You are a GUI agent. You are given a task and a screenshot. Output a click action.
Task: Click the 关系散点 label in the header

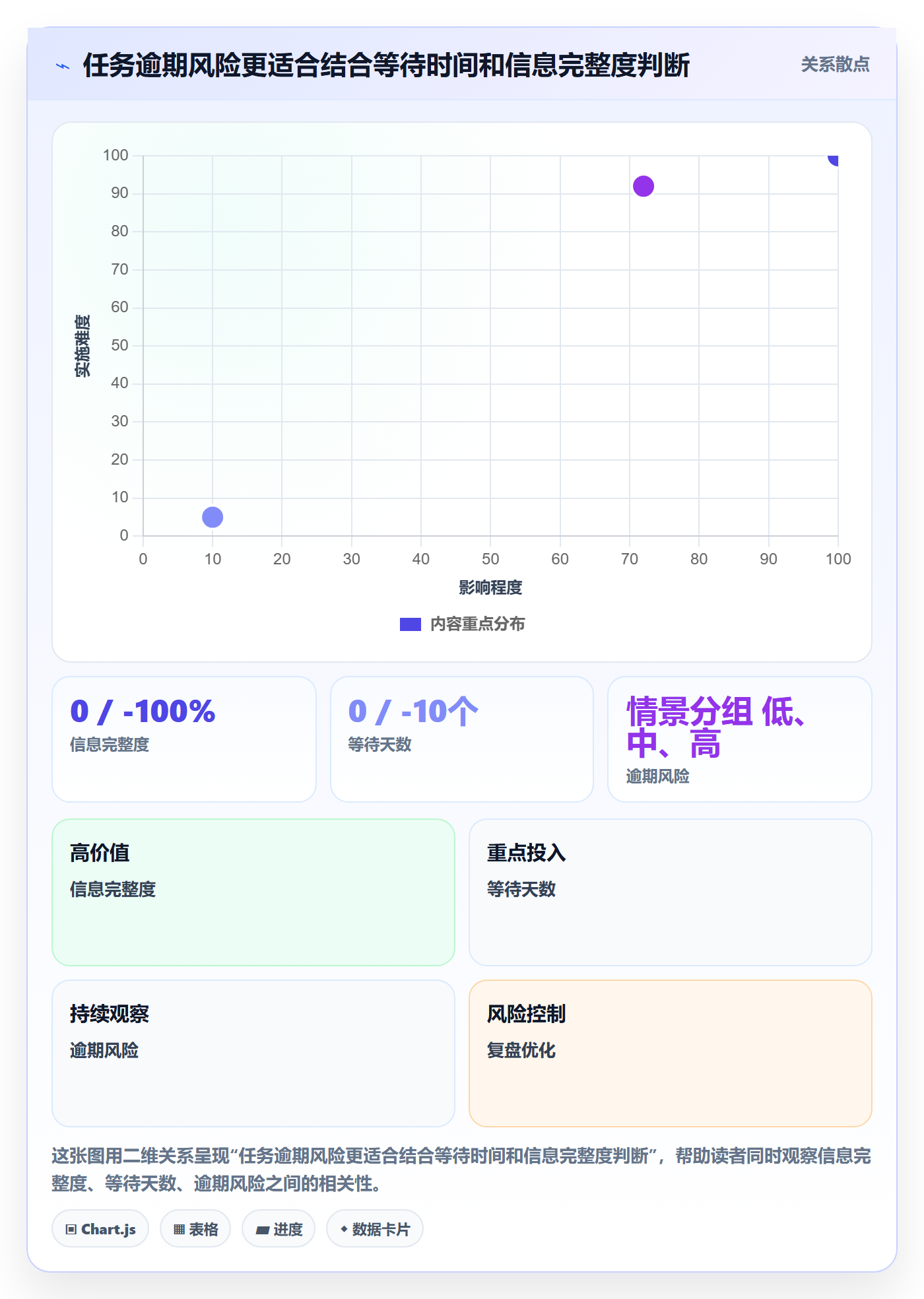point(835,65)
